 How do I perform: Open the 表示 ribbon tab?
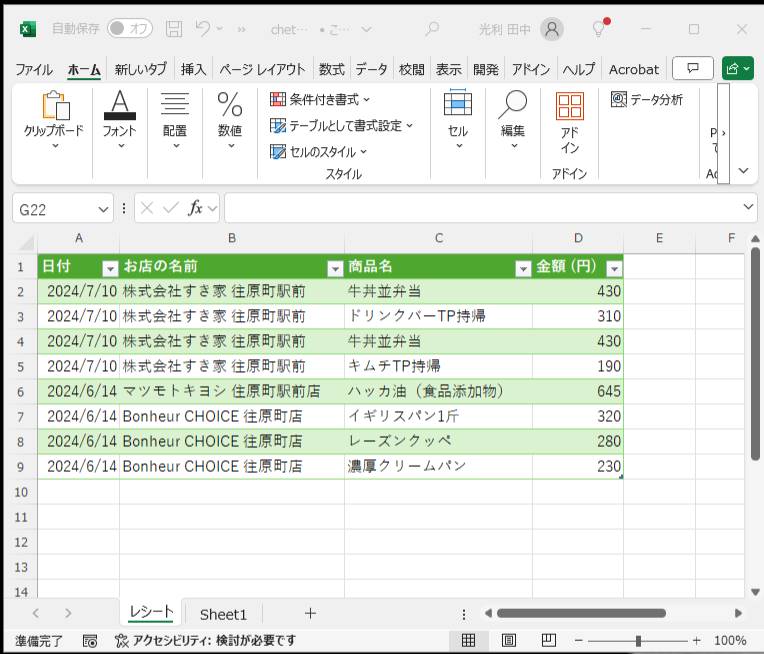click(449, 70)
